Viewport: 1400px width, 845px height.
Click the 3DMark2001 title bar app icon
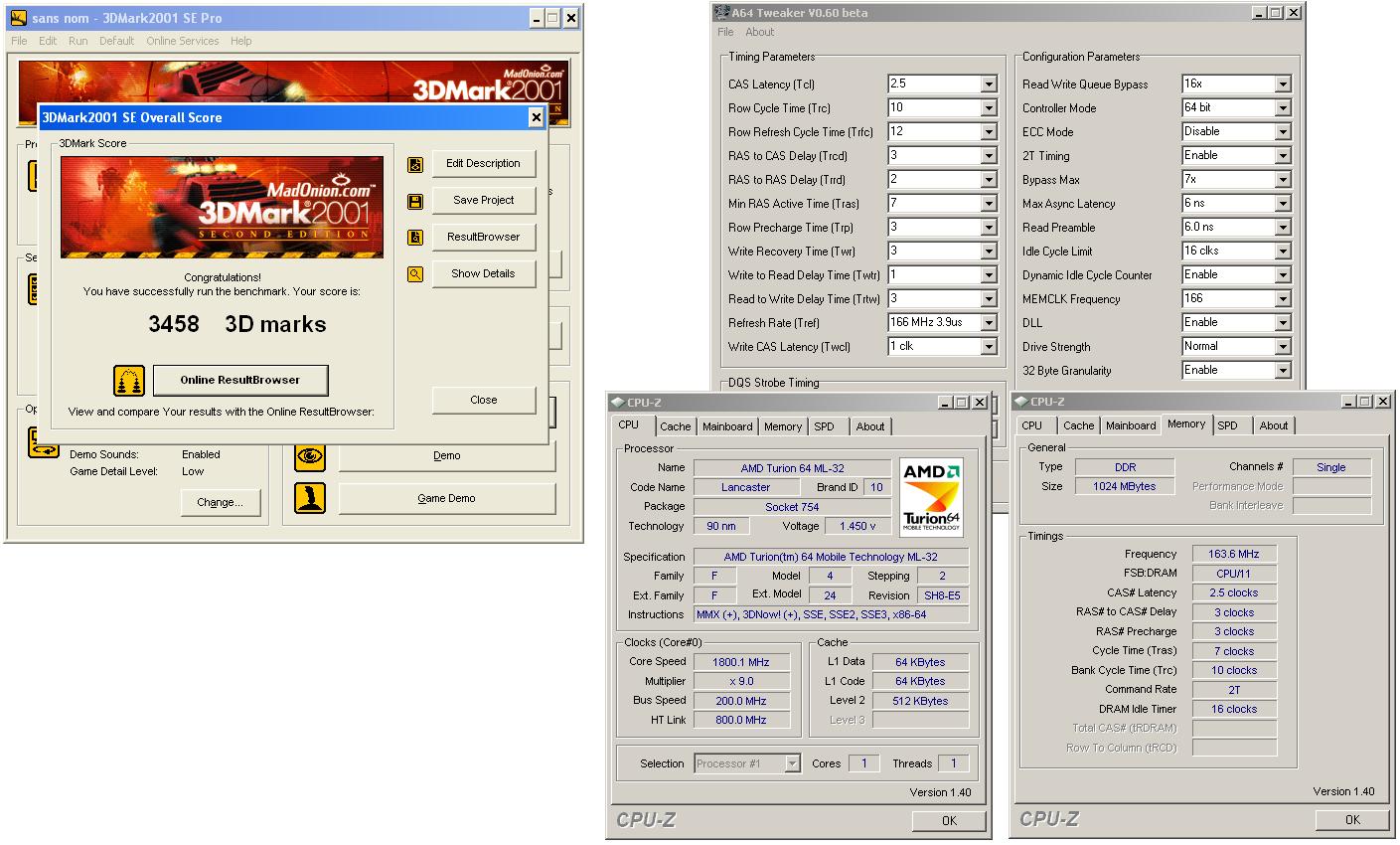19,18
